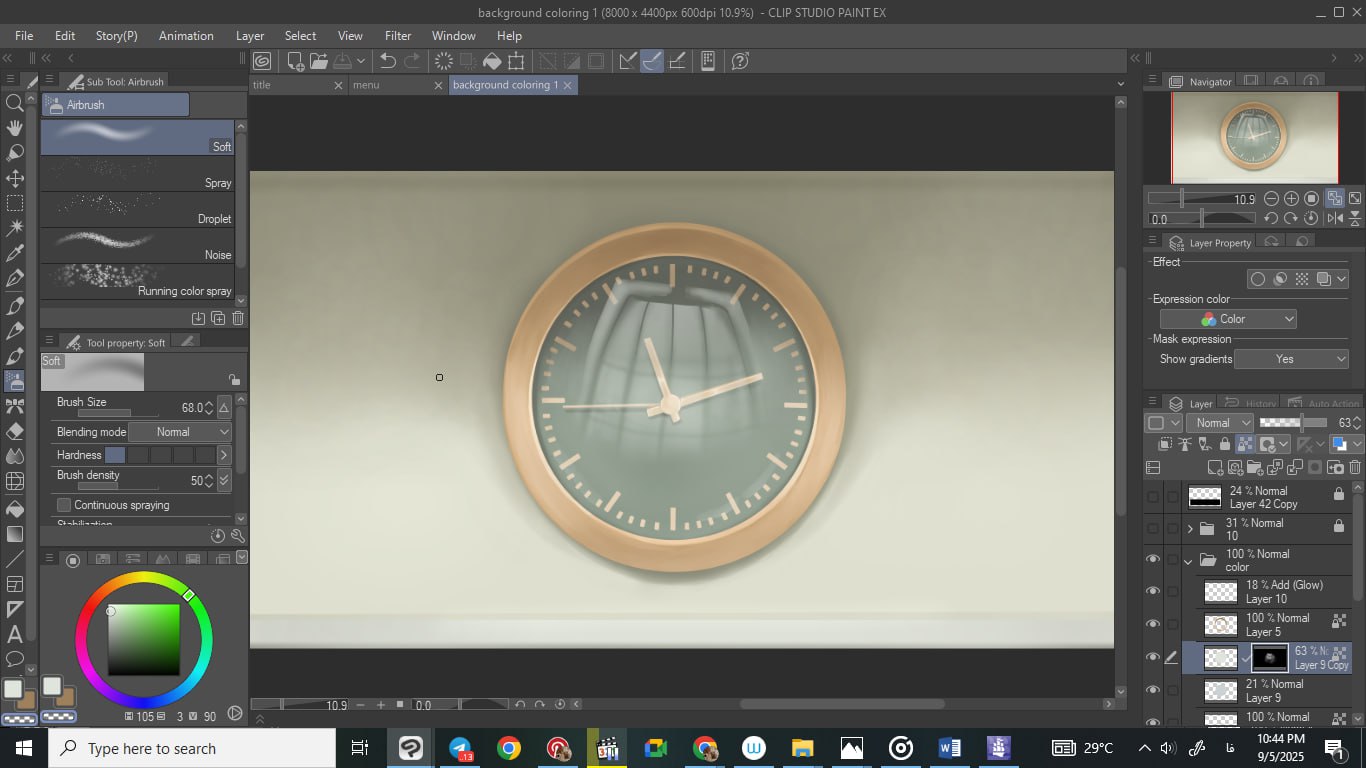Select the rectangular Selection area tool

pyautogui.click(x=15, y=203)
